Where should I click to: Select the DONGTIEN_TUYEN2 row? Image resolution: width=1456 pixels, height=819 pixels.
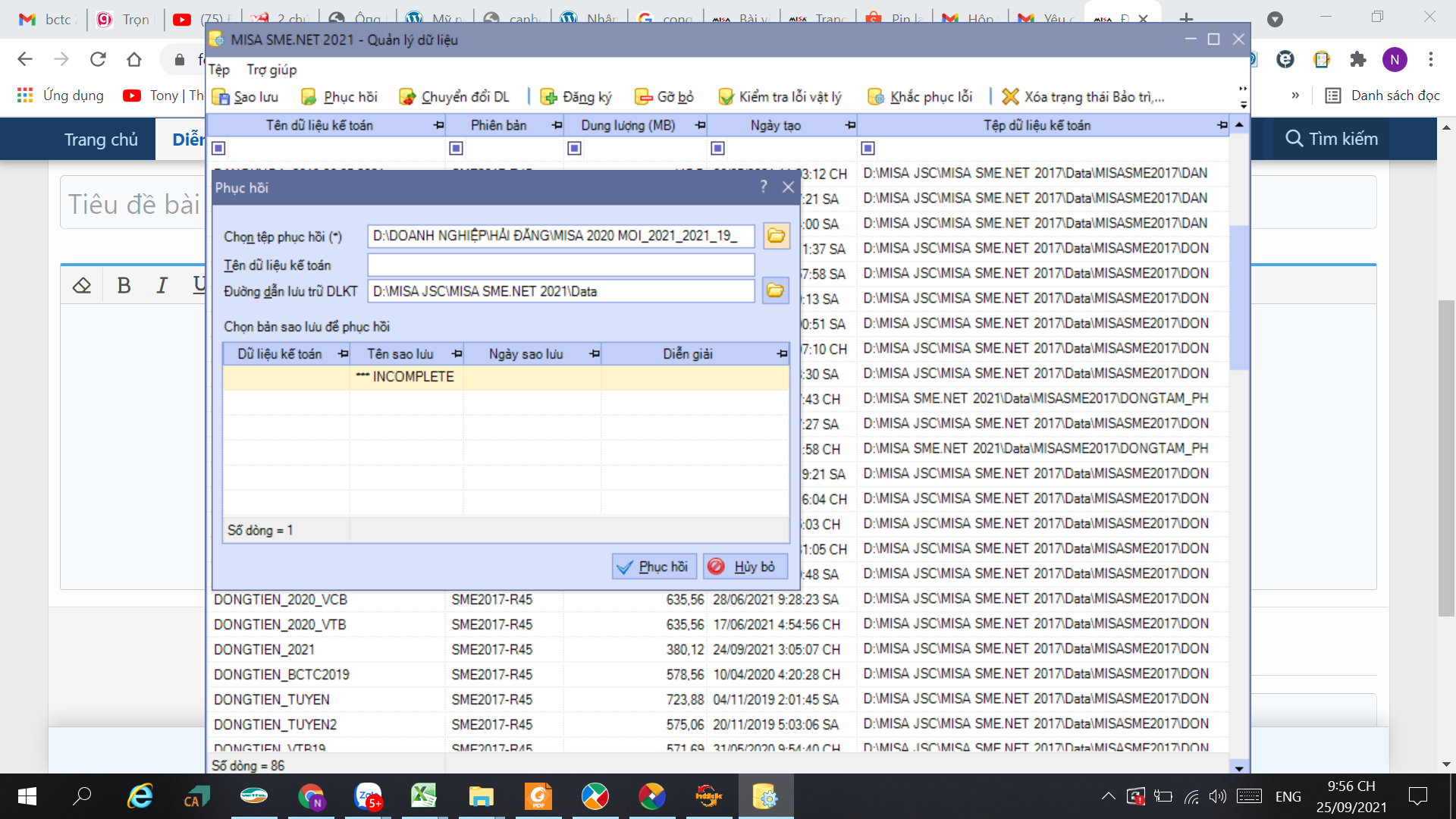point(720,724)
